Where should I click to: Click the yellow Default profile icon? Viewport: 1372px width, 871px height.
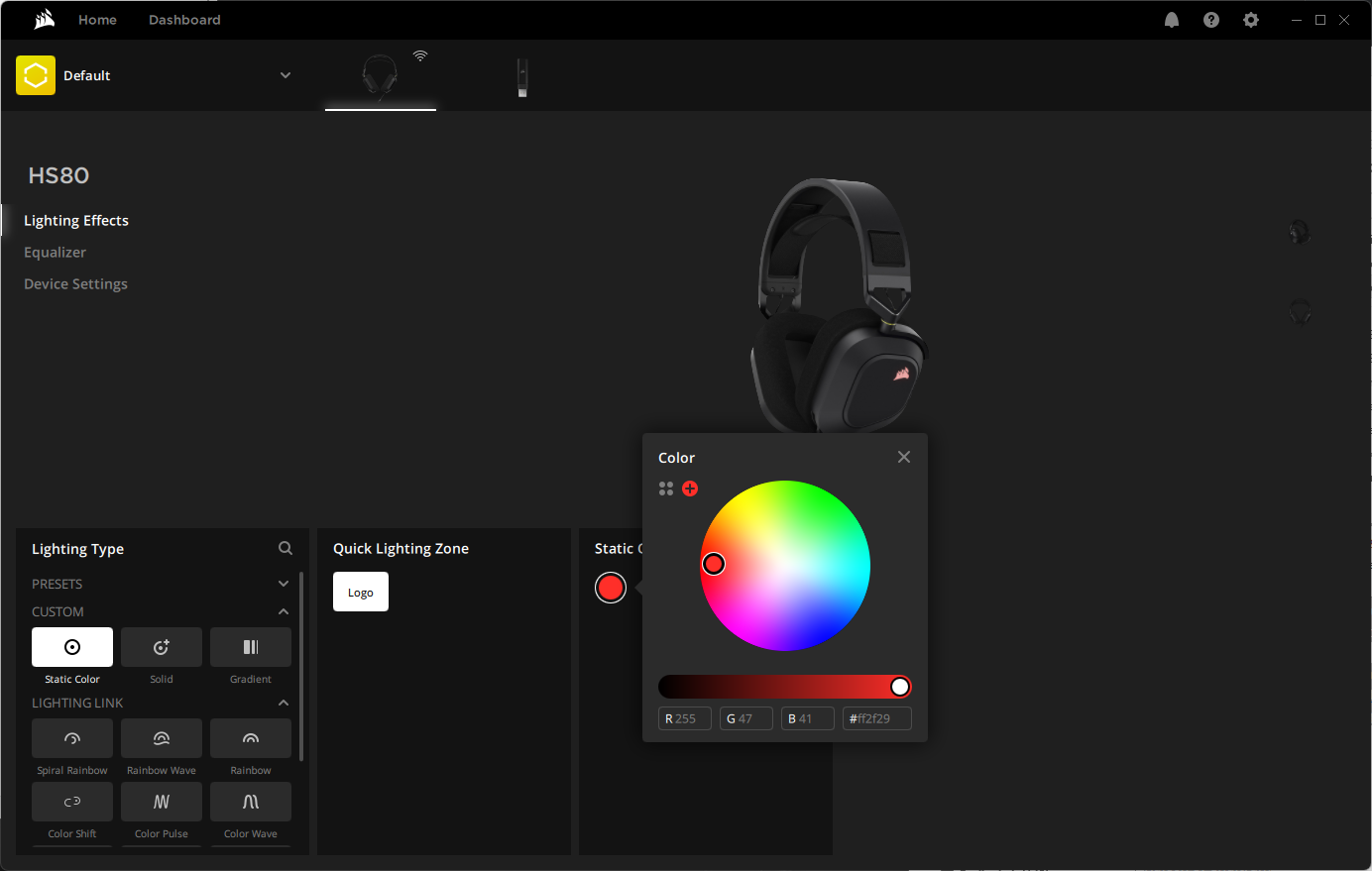tap(36, 75)
